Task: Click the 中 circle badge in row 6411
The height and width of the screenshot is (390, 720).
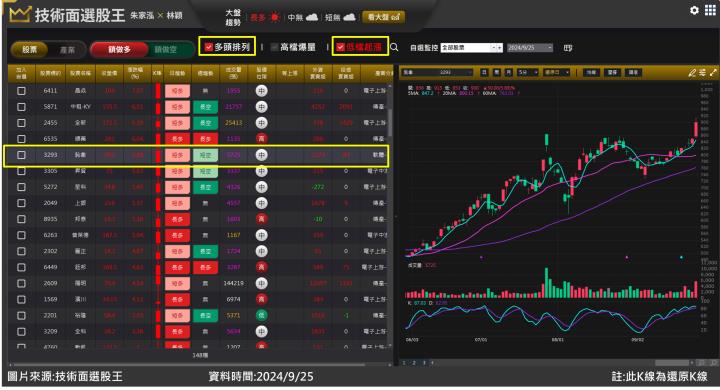Action: (x=261, y=91)
